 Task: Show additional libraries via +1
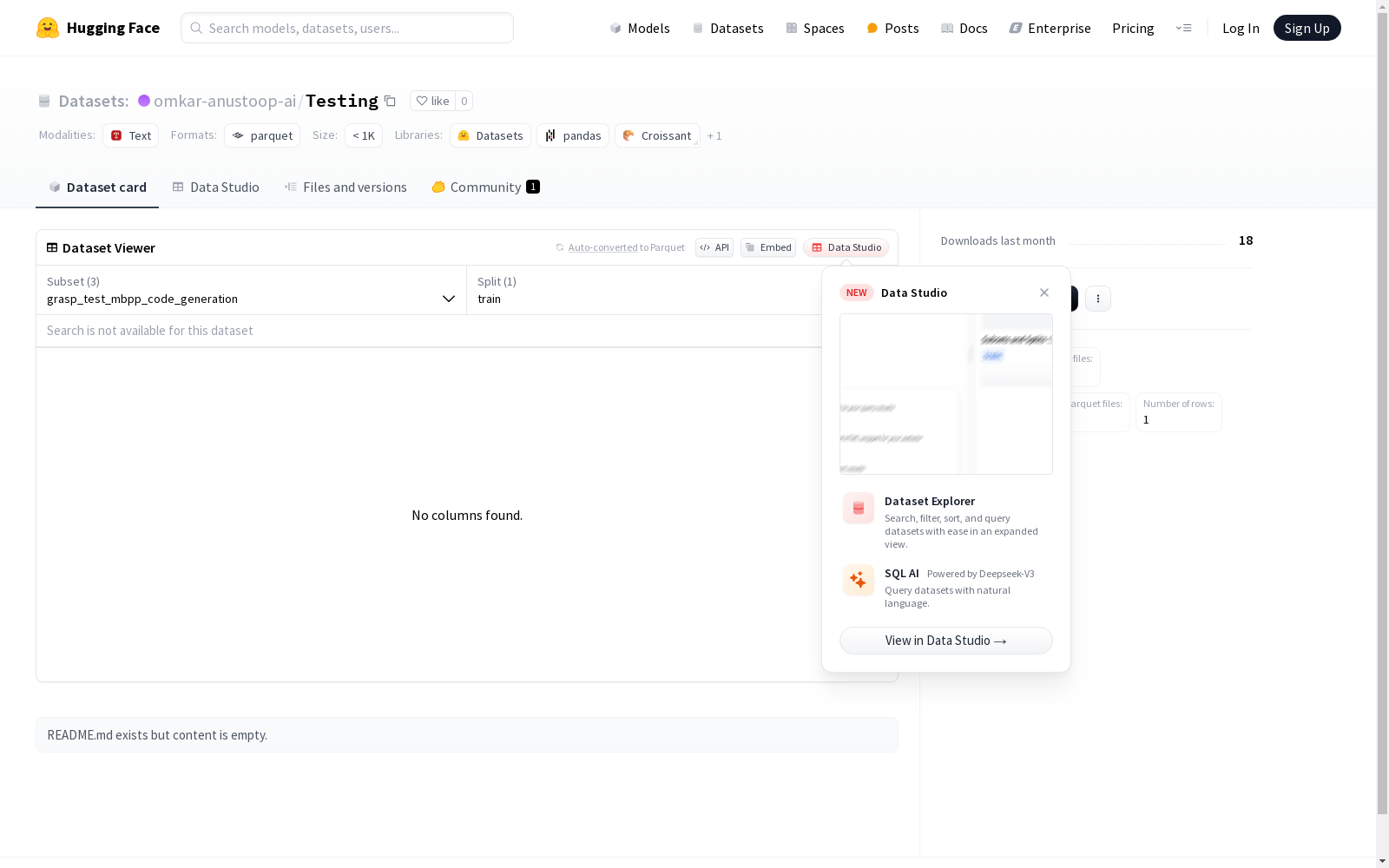714,135
